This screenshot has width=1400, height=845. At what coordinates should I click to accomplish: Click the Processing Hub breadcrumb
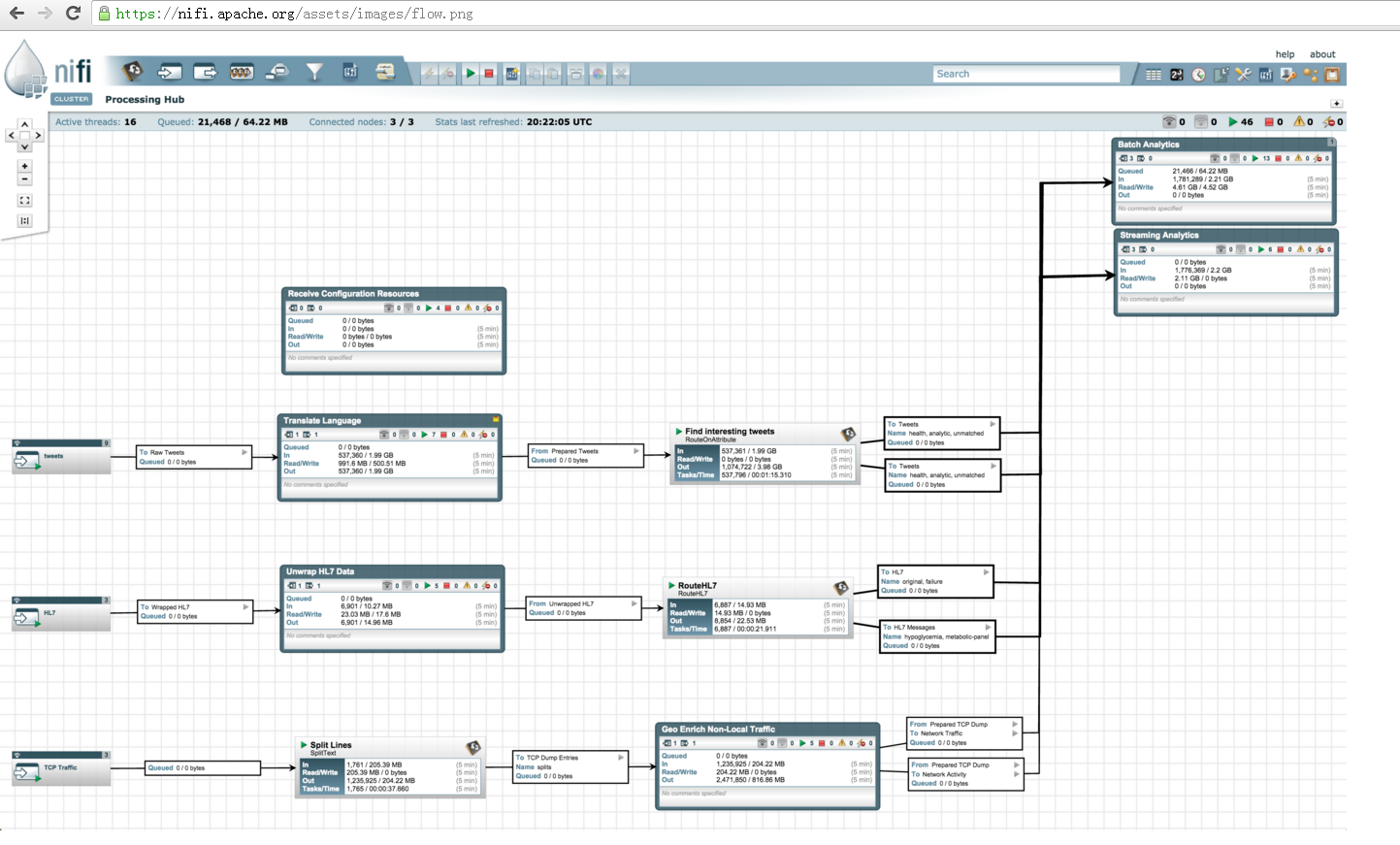pos(145,99)
